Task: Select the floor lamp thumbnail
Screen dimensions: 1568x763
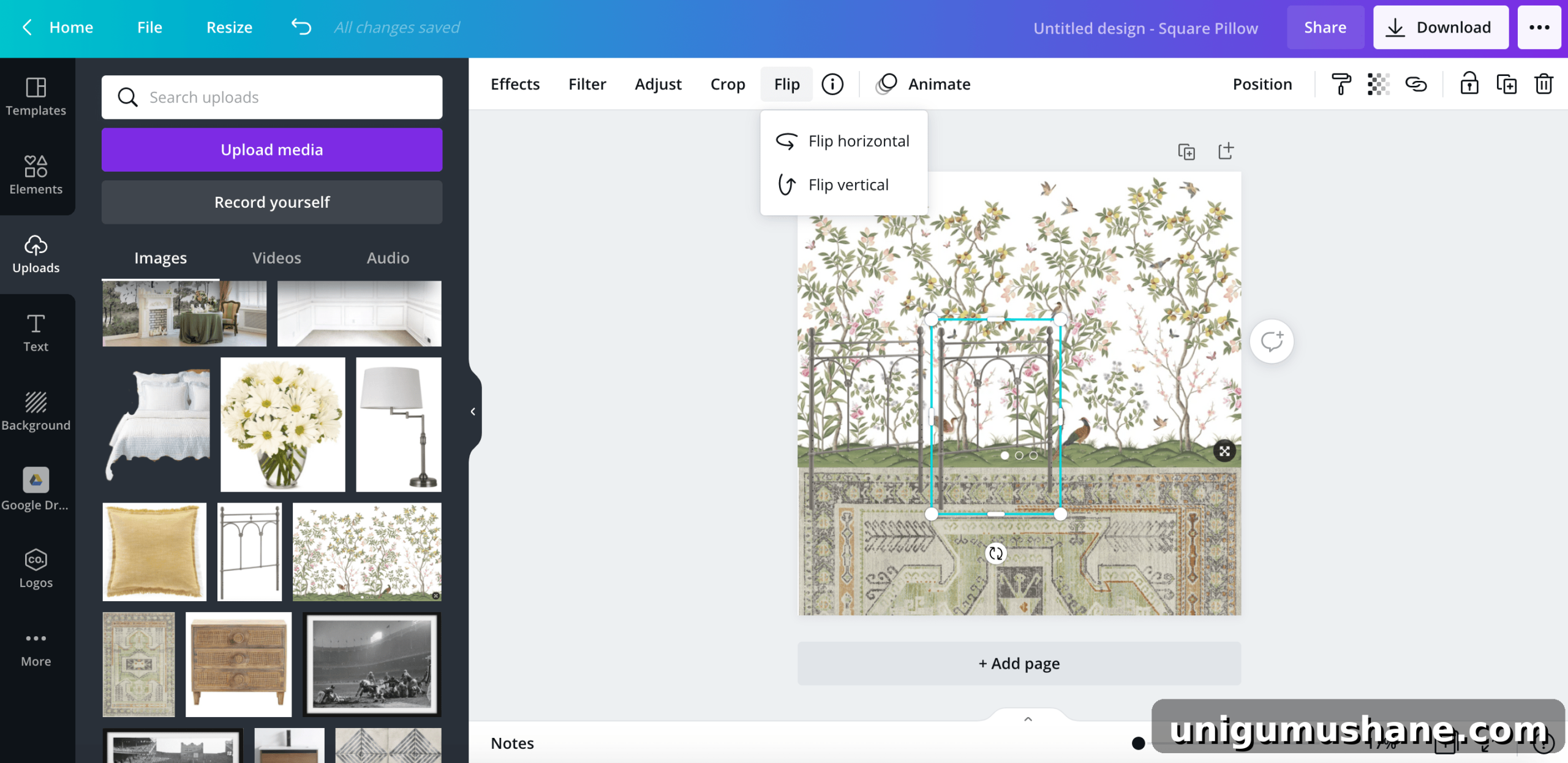Action: point(398,425)
